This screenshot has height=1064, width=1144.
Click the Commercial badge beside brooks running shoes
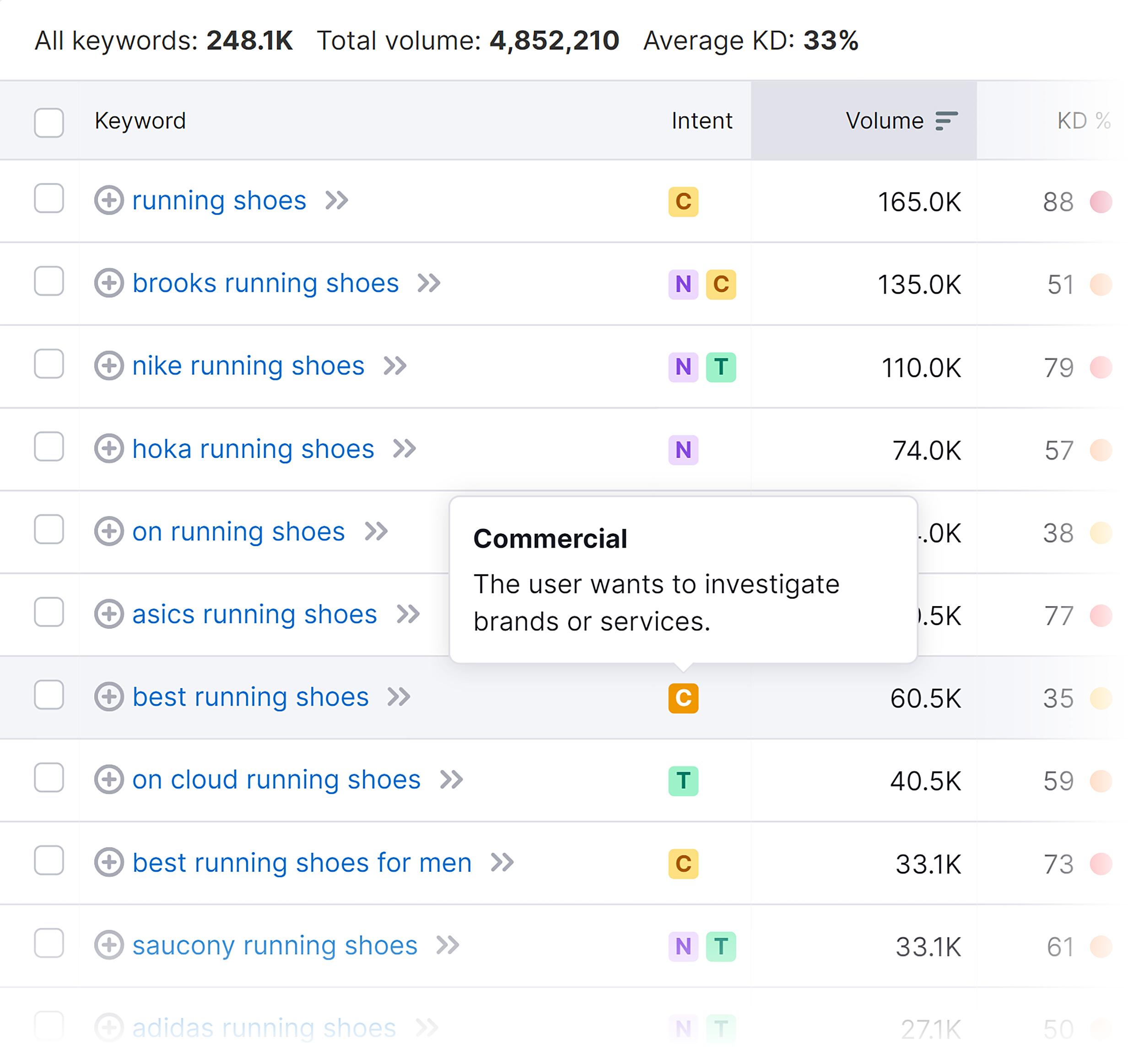[x=722, y=284]
